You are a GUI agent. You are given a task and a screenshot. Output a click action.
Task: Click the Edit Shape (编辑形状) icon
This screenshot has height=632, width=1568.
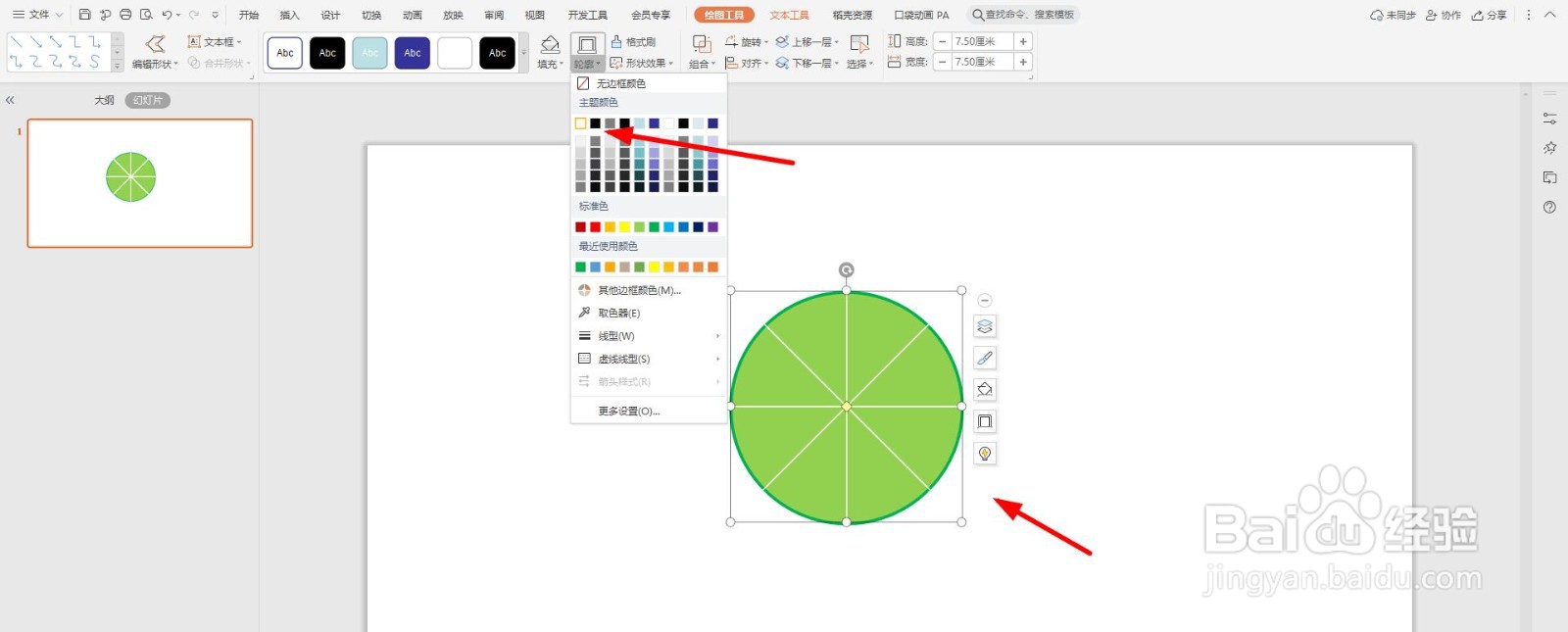[155, 43]
